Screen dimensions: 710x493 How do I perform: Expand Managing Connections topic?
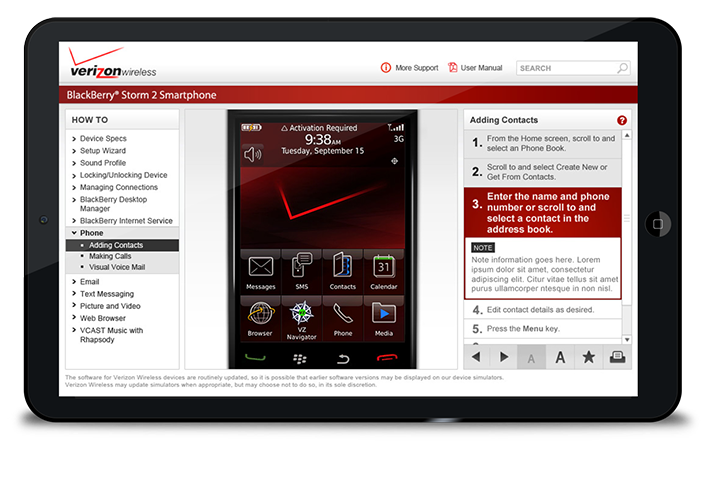pos(119,187)
